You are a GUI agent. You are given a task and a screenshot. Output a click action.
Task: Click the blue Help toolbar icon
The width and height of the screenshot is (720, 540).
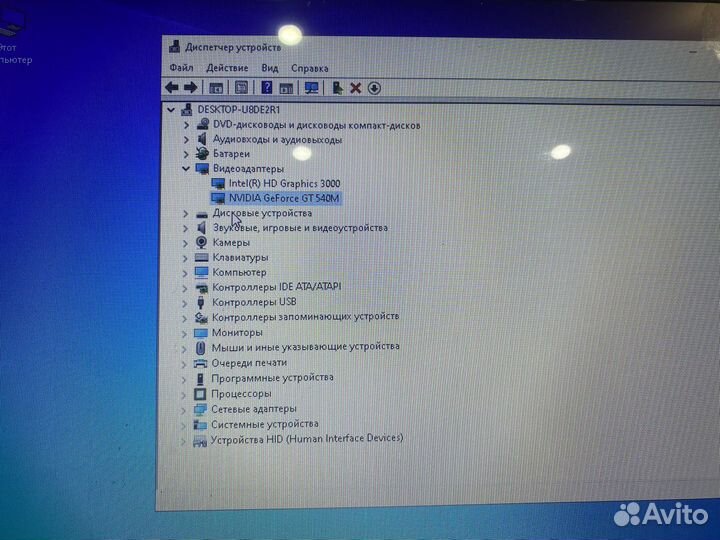coord(267,87)
